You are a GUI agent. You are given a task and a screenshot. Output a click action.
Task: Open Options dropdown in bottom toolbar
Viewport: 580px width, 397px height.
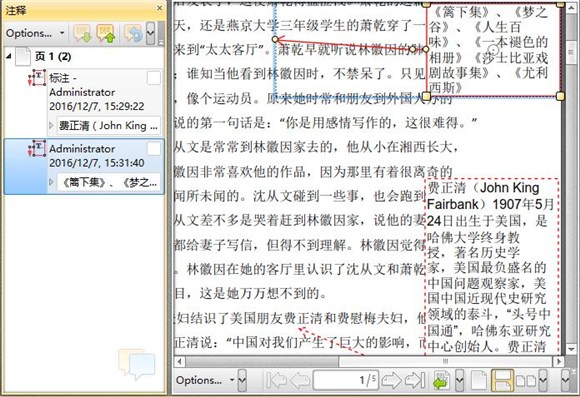click(205, 380)
